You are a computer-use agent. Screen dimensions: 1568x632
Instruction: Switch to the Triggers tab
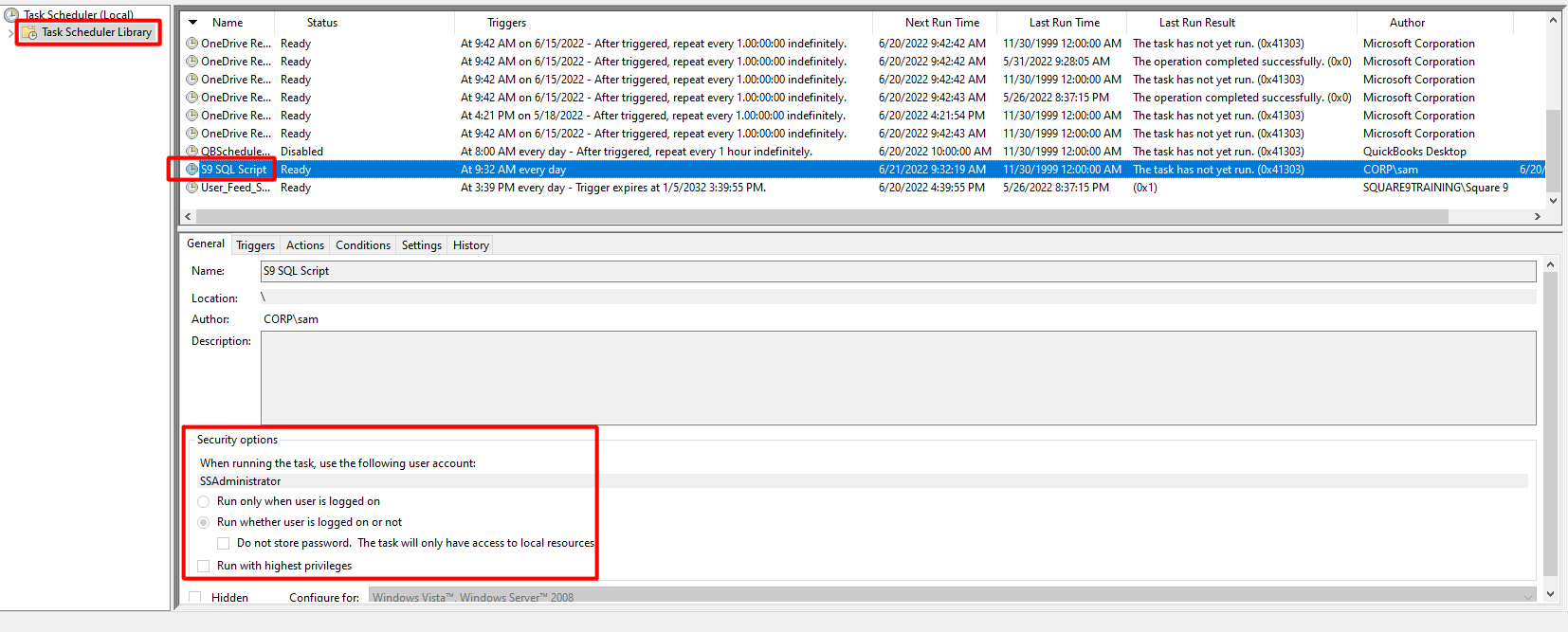click(255, 245)
